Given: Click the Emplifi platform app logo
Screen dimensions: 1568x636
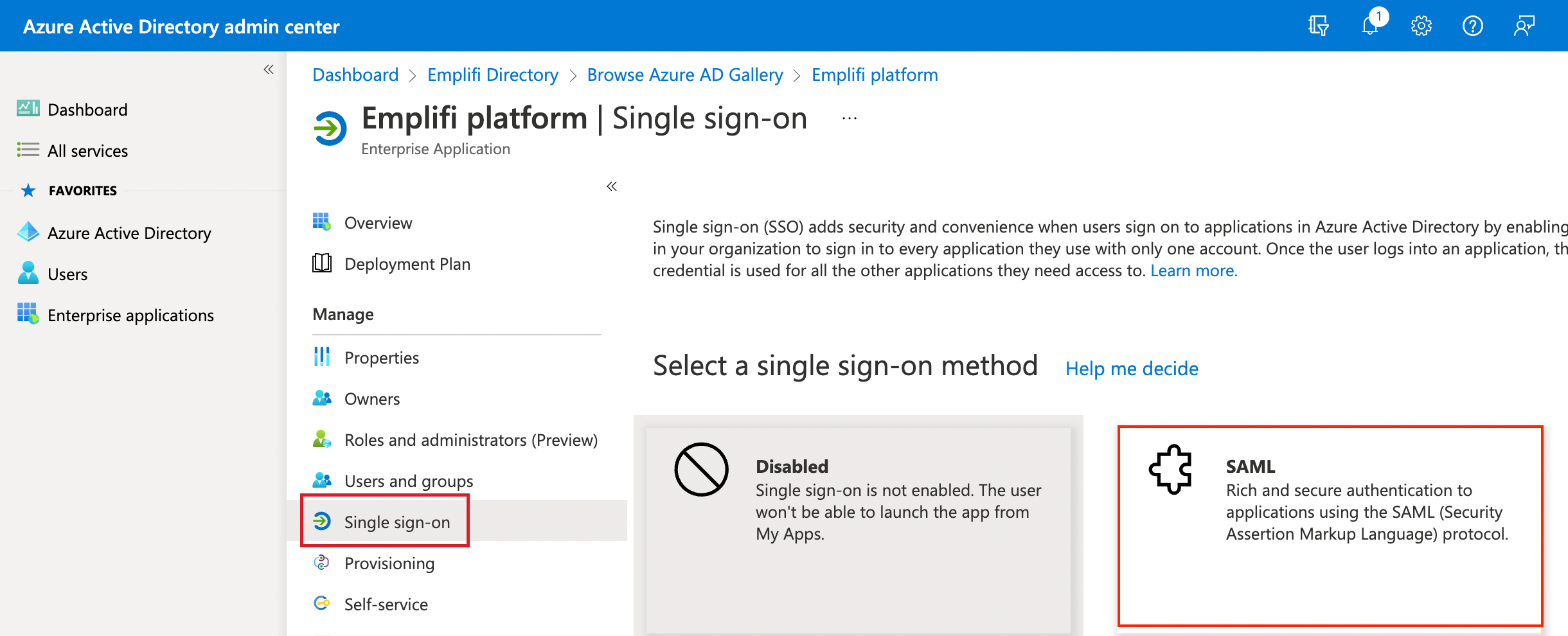Looking at the screenshot, I should point(330,128).
